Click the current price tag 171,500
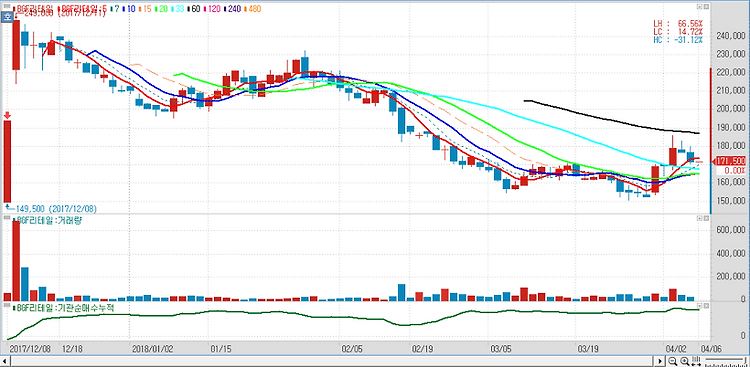Image resolution: width=750 pixels, height=367 pixels. point(730,161)
